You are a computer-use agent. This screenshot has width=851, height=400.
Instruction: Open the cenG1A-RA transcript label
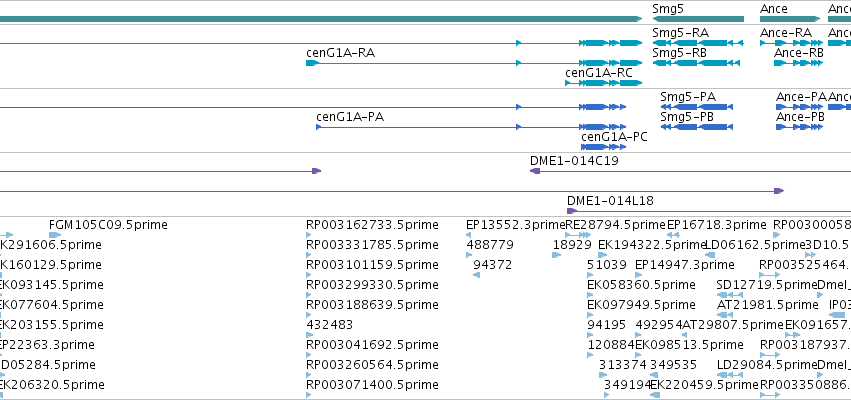[340, 53]
